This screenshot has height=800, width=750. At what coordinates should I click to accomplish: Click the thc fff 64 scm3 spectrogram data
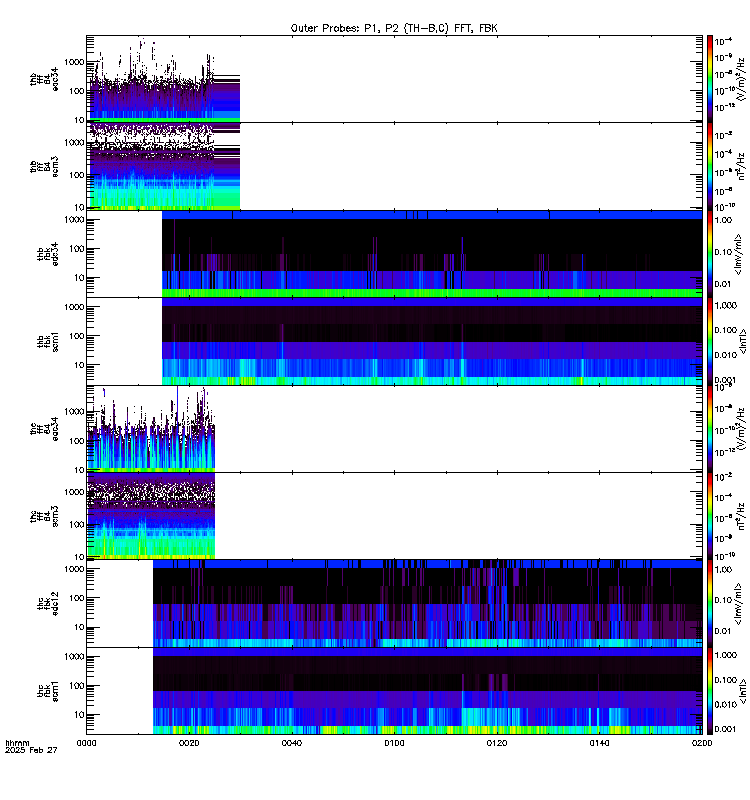151,516
